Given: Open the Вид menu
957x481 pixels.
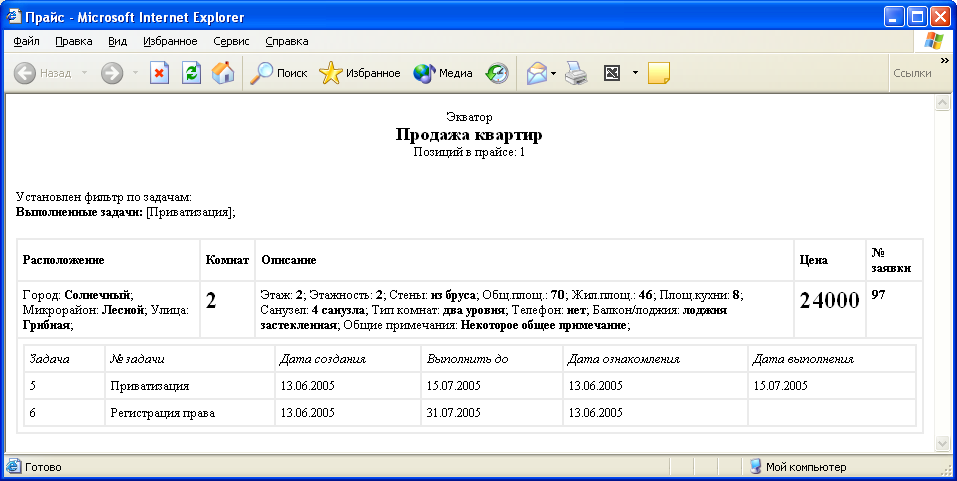Looking at the screenshot, I should [118, 42].
